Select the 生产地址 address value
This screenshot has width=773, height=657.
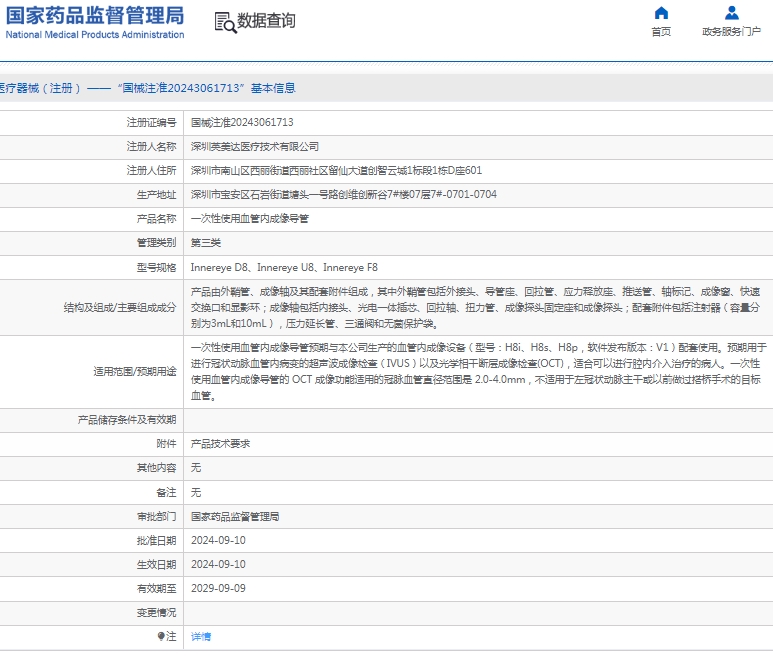(x=344, y=195)
